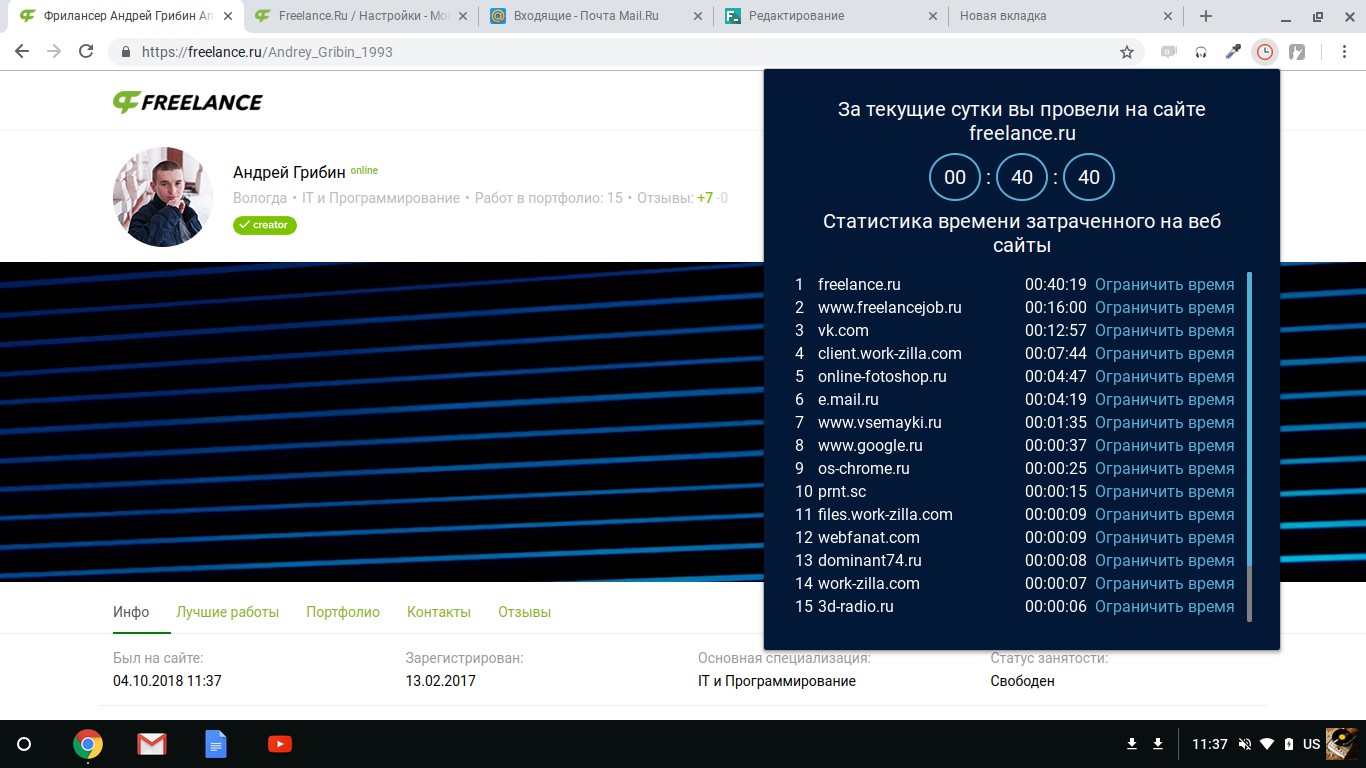Open Google Docs from the shelf
1366x768 pixels.
point(216,744)
